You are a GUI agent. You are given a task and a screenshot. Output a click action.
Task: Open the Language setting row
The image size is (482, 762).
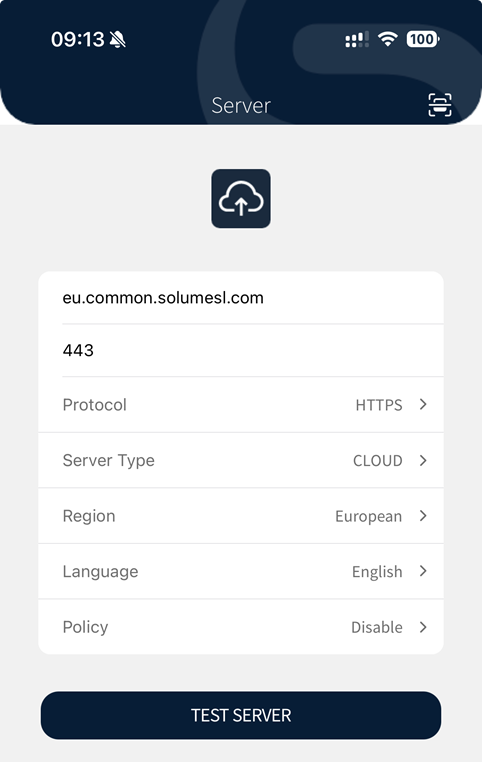tap(241, 571)
